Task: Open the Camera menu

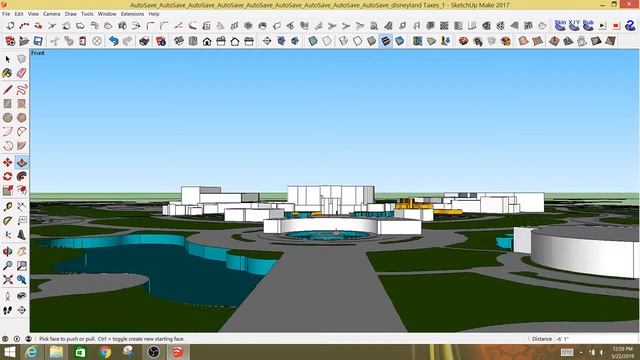Action: 51,14
